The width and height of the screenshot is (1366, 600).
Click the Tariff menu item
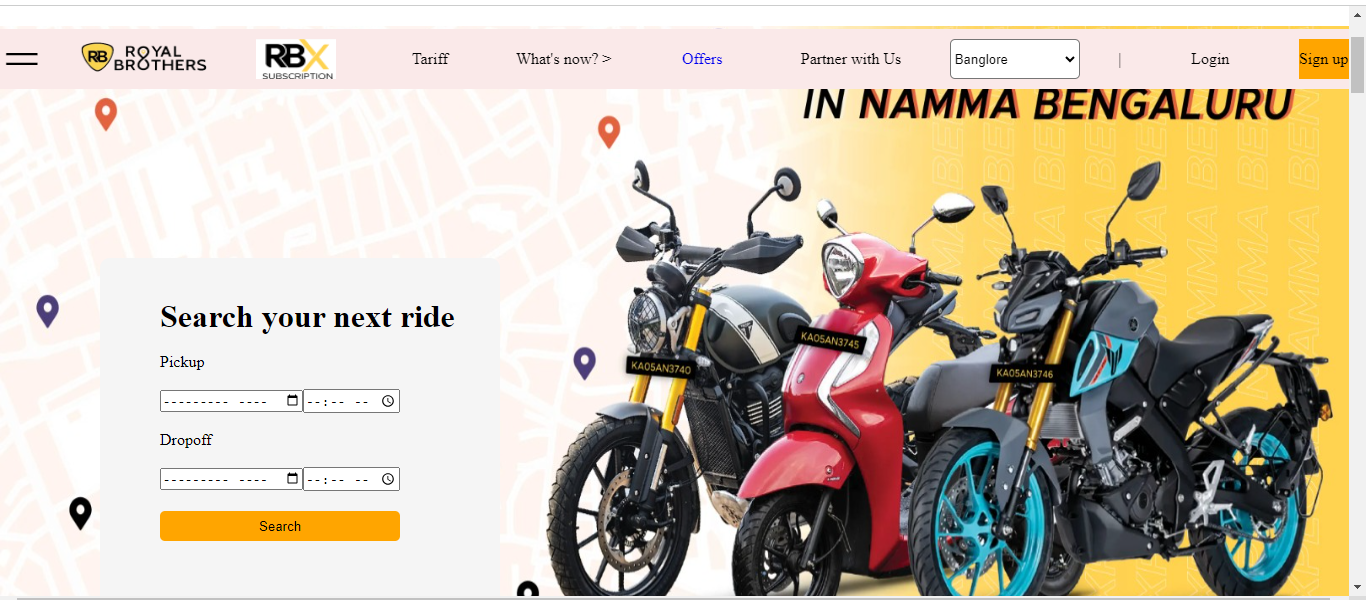[x=431, y=59]
